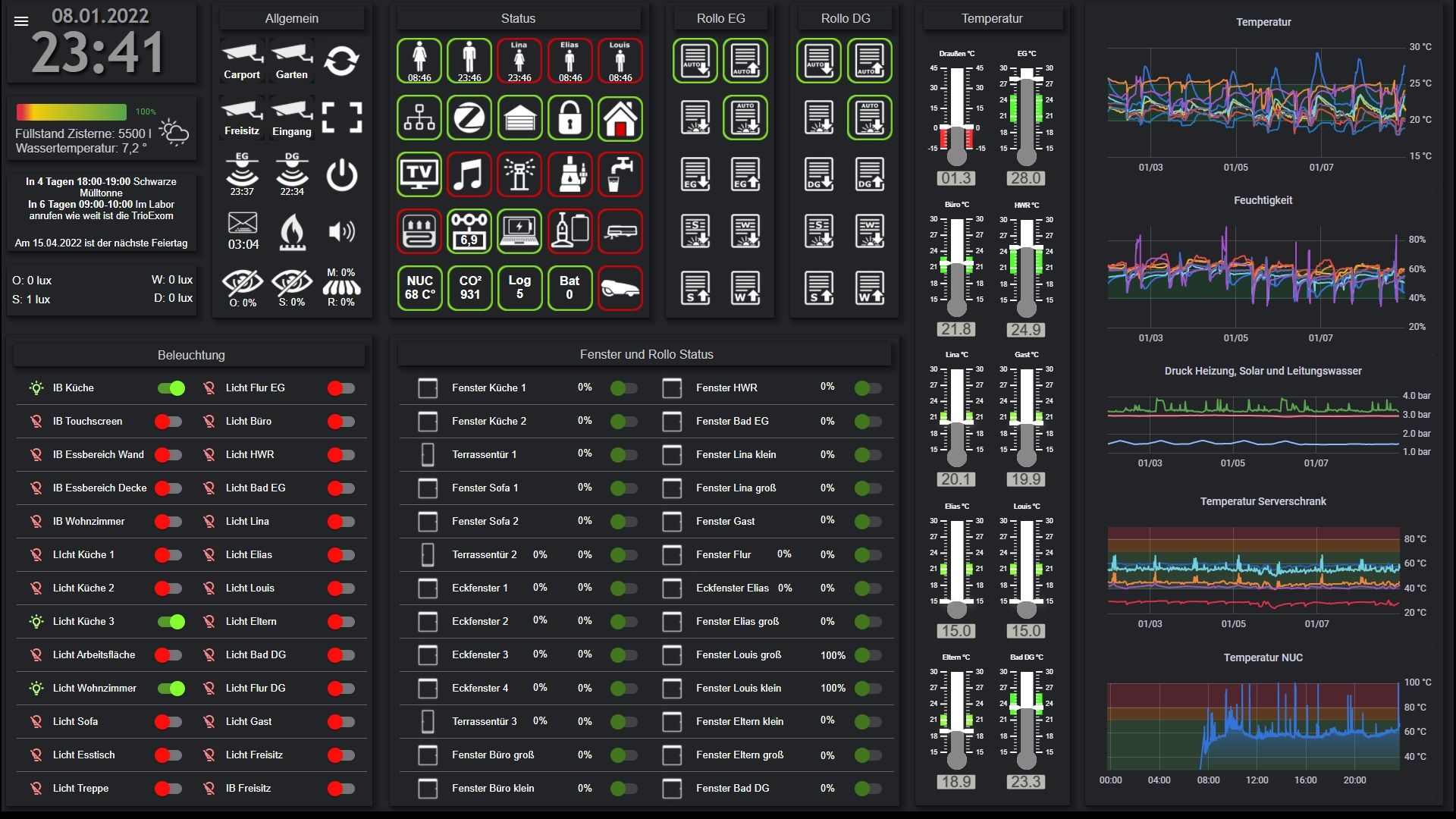This screenshot has height=819, width=1456.
Task: Click the refresh arrows icon
Action: [341, 61]
